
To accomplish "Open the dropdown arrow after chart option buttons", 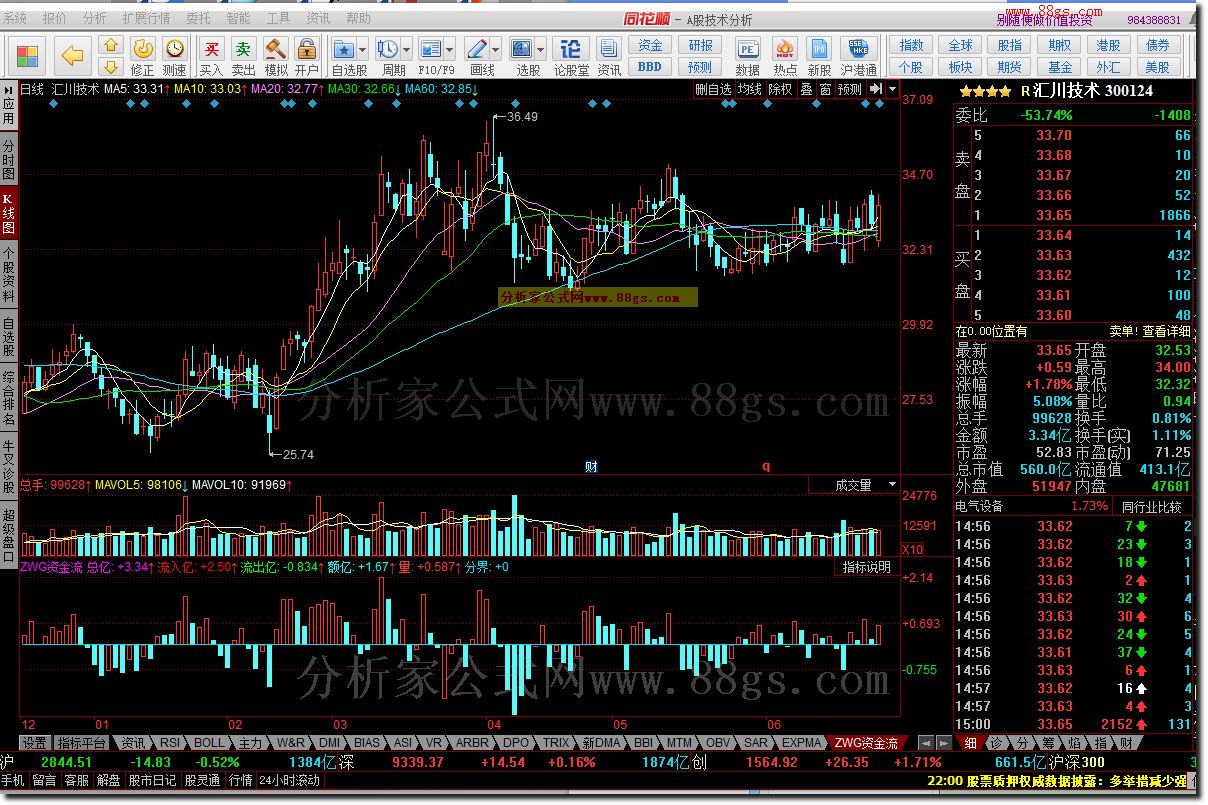I will tap(892, 89).
